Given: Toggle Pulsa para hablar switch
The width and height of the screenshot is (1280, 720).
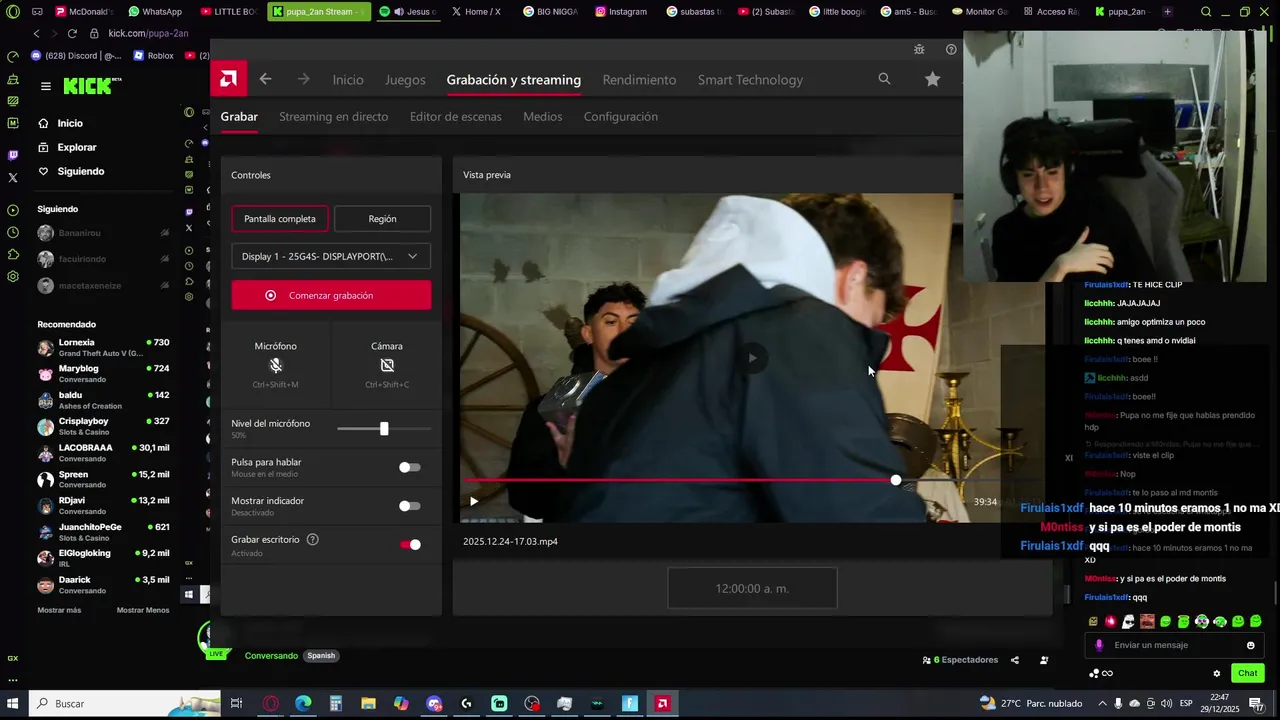Looking at the screenshot, I should 410,467.
